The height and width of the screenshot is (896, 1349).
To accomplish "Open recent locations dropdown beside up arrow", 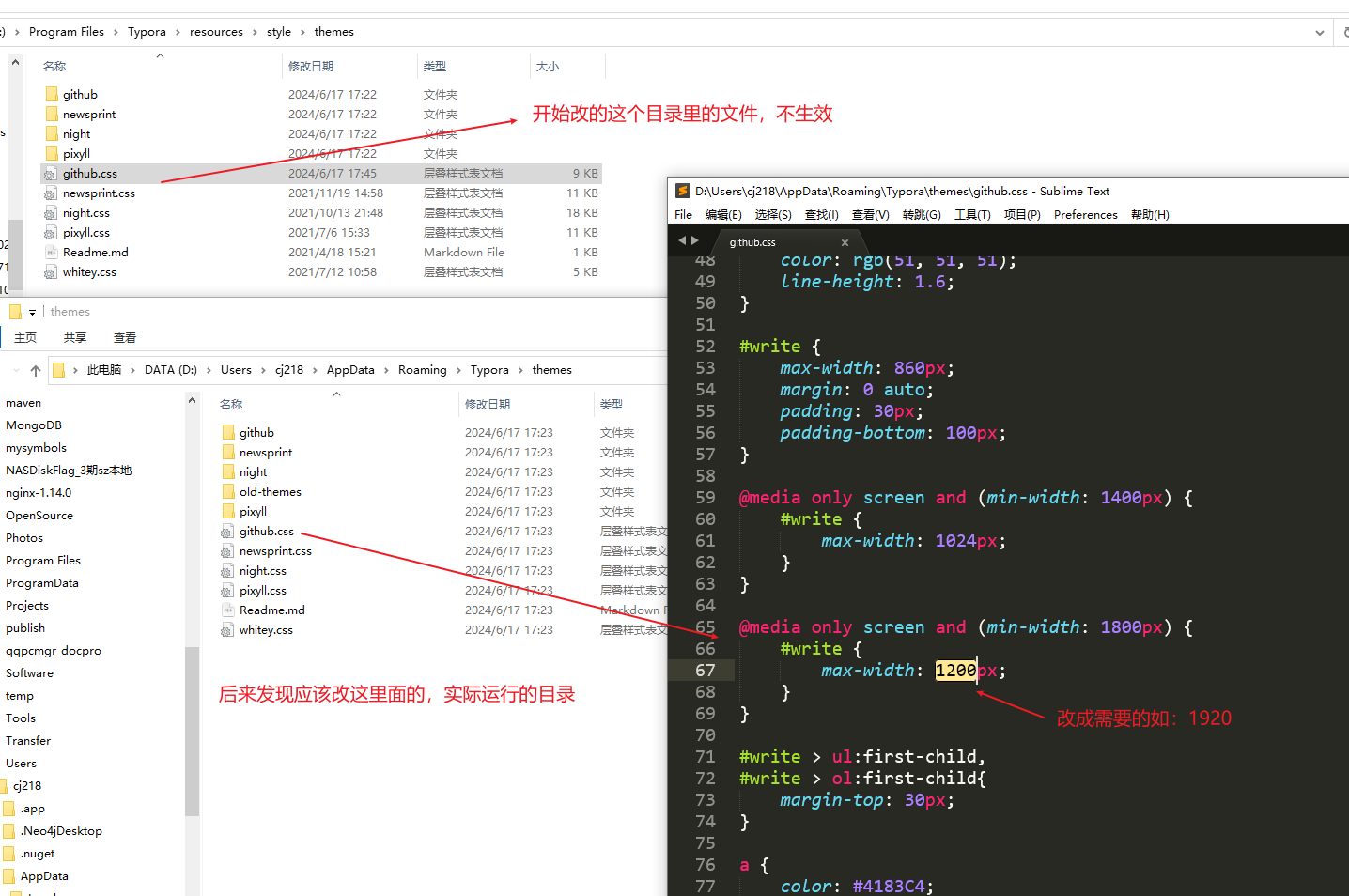I will 16,370.
